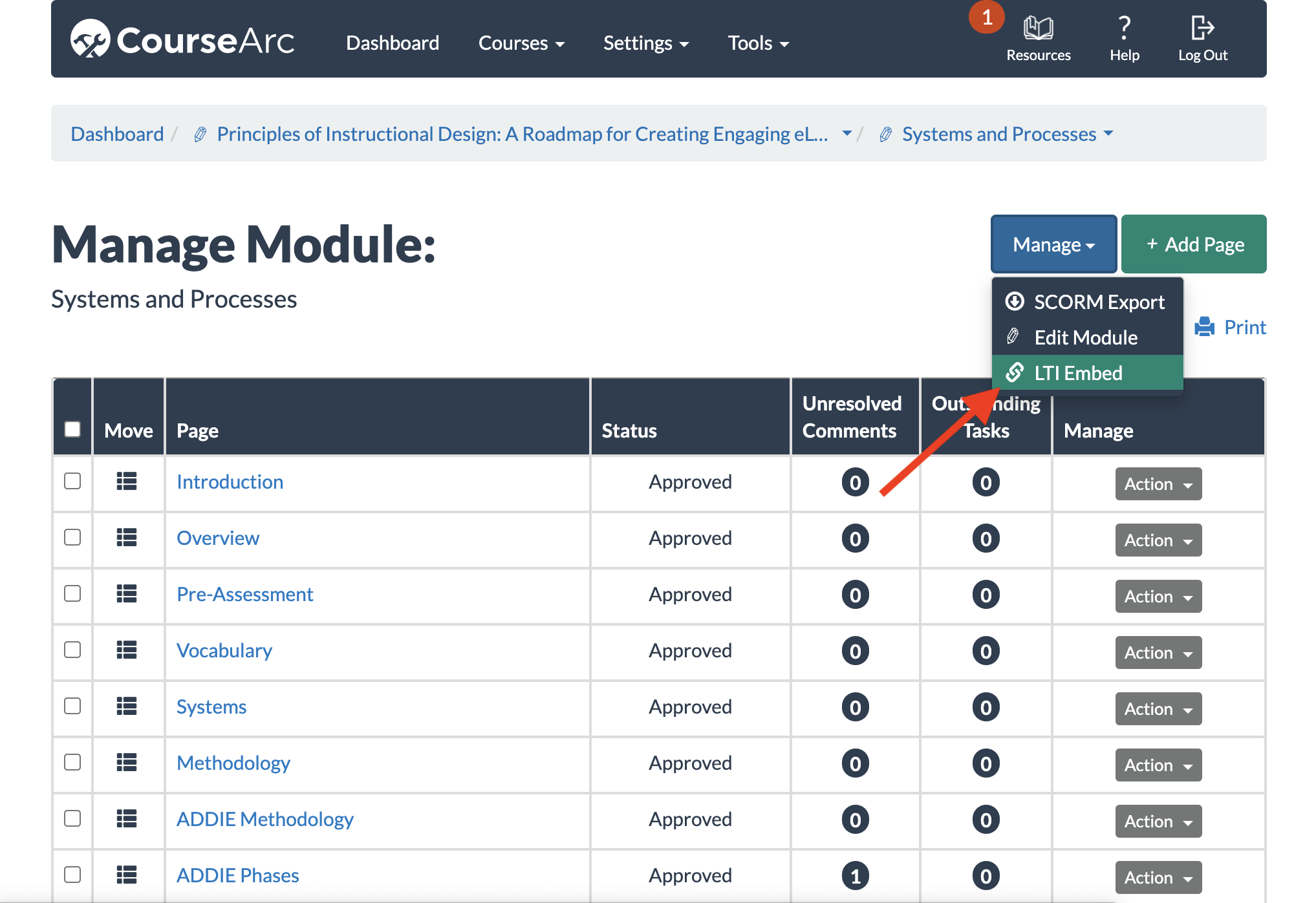Screen dimensions: 1316x903
Task: Click the Log Out icon
Action: pos(1202,28)
